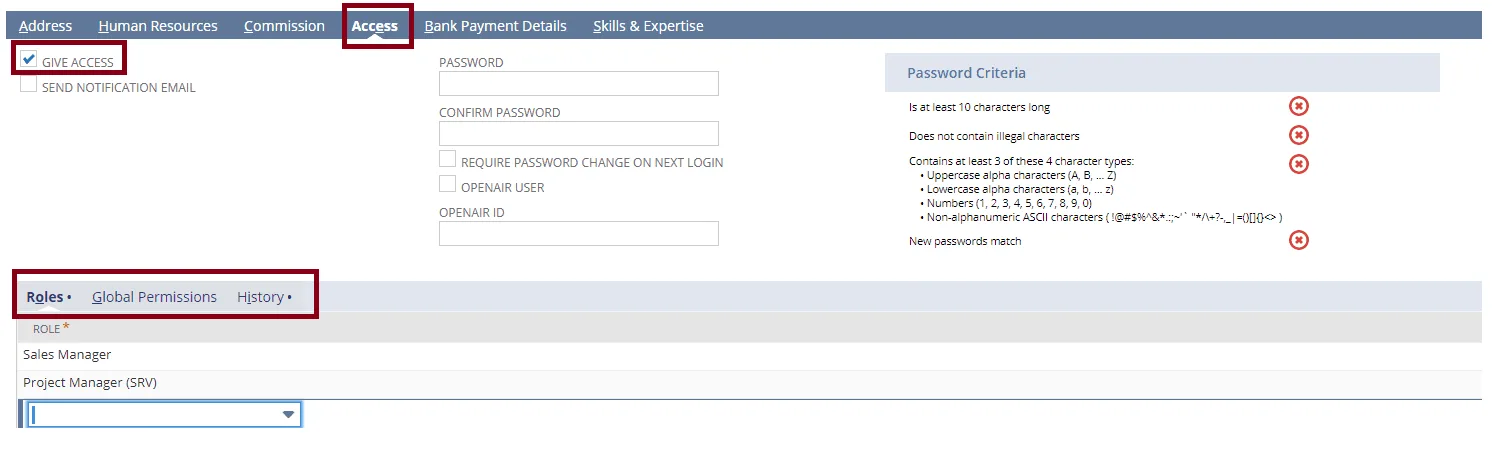Open Skills & Expertise tab

pyautogui.click(x=648, y=26)
